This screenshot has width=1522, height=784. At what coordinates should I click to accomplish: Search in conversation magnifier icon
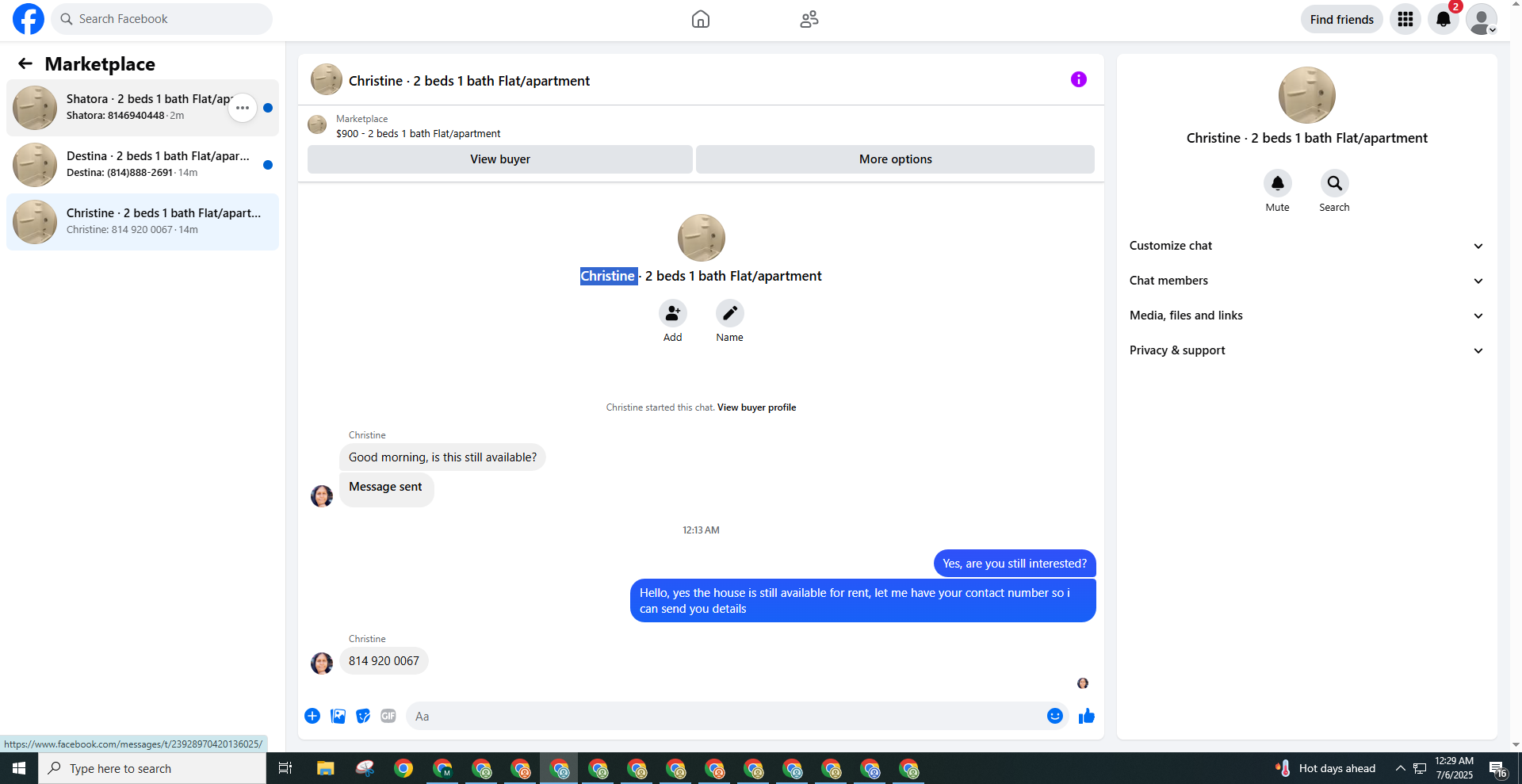(x=1335, y=183)
